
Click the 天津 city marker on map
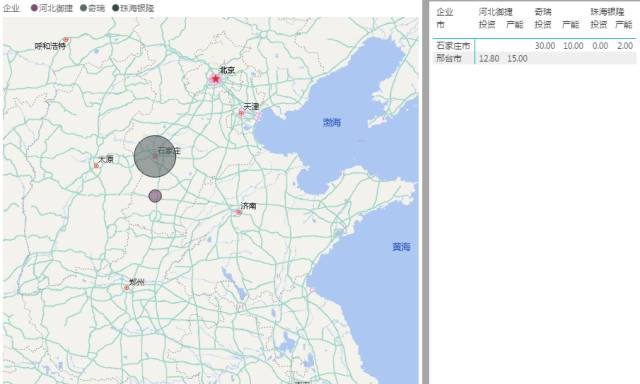241,113
